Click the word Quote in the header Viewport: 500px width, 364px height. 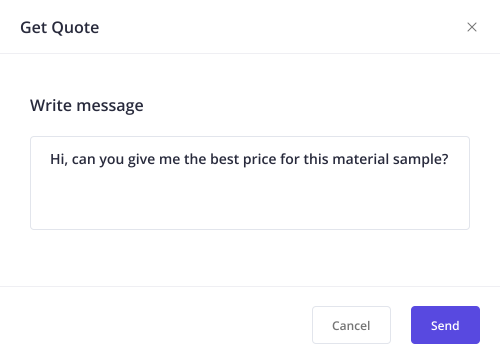[x=75, y=28]
